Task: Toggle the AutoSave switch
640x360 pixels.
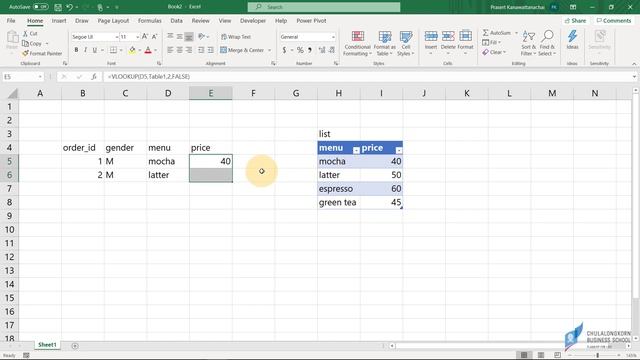Action: (x=40, y=7)
